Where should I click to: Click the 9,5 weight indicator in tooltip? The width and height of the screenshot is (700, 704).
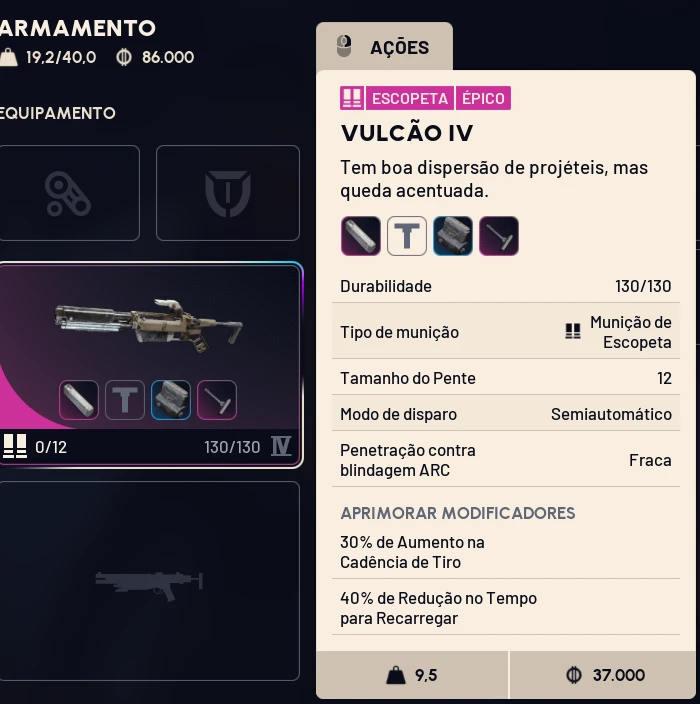coord(426,675)
